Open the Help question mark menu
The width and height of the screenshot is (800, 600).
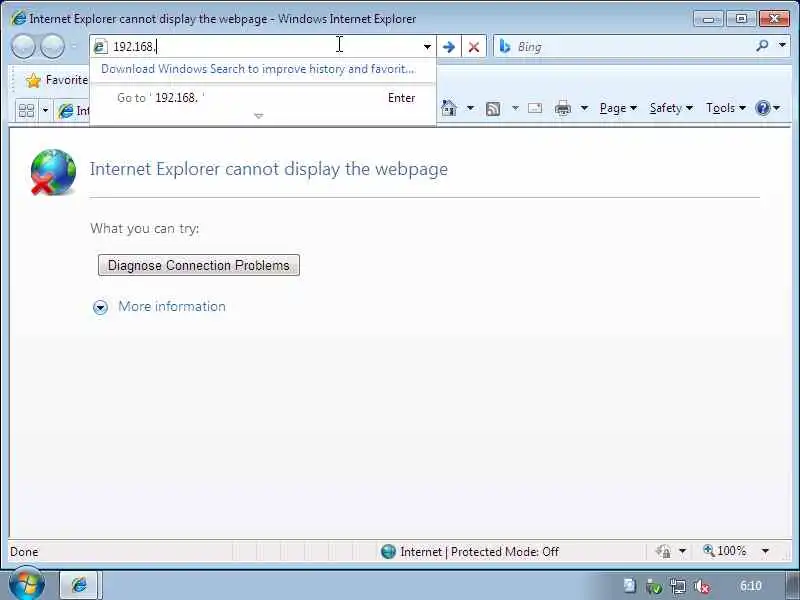[768, 108]
